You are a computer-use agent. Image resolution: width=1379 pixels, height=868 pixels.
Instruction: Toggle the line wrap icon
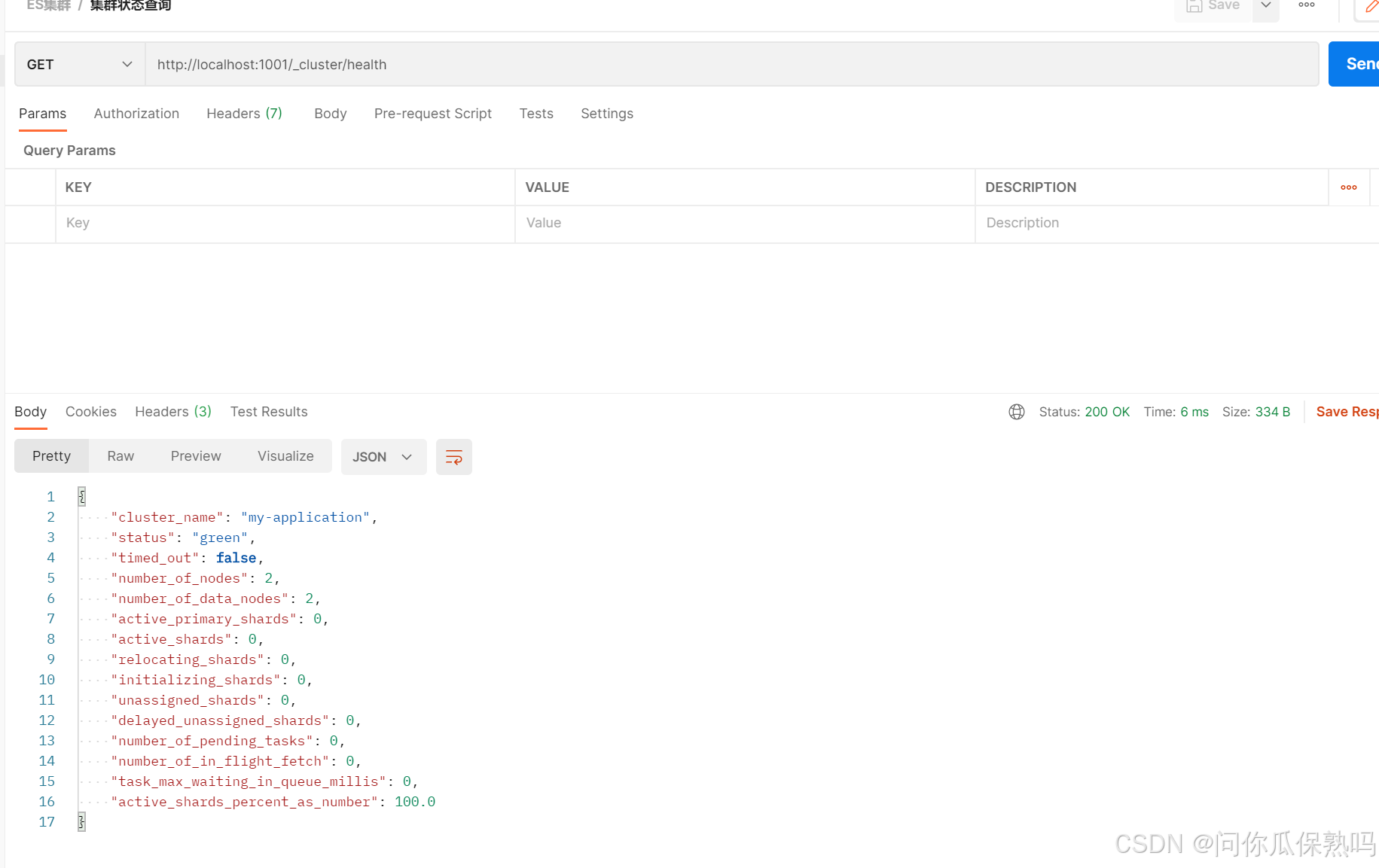point(453,457)
